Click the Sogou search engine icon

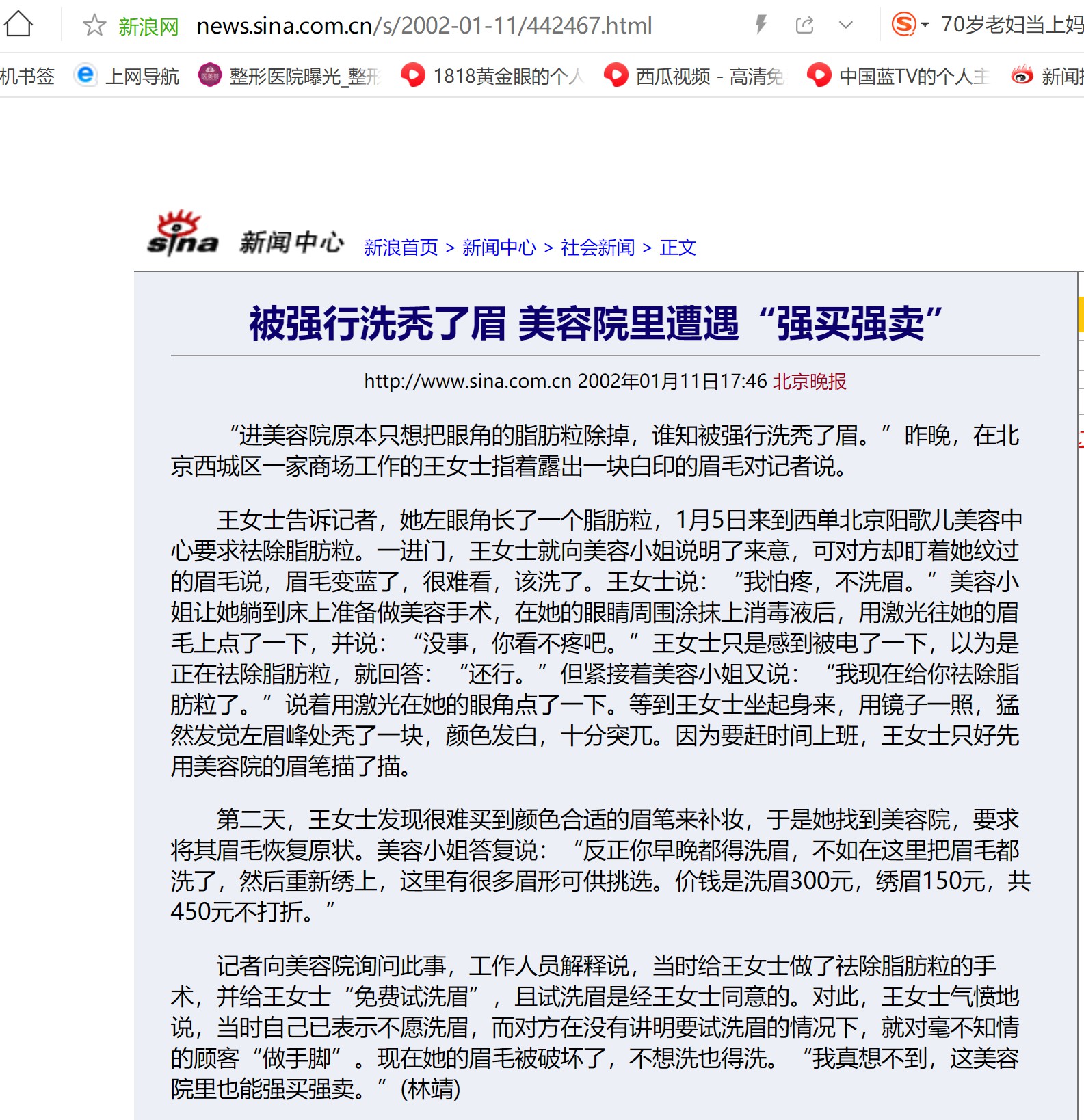903,25
